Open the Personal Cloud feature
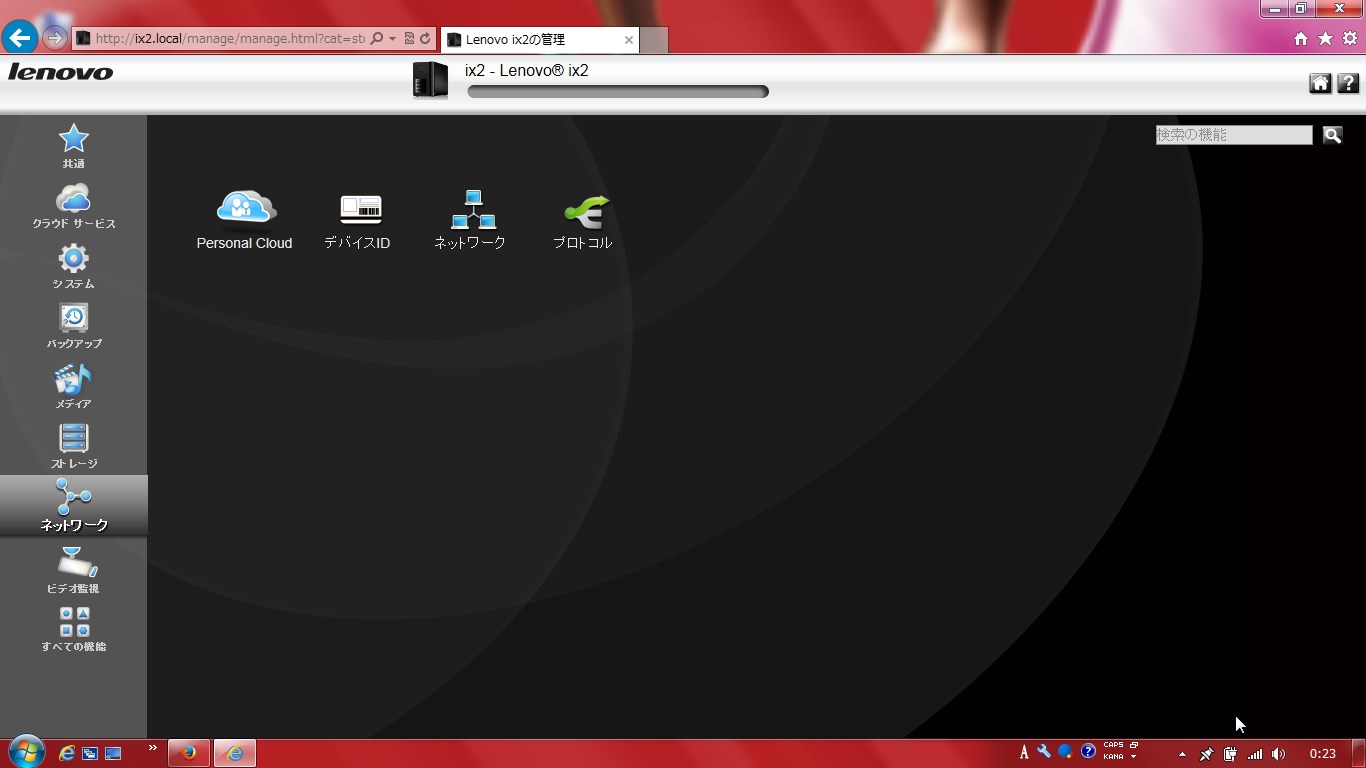This screenshot has height=768, width=1366. (245, 220)
